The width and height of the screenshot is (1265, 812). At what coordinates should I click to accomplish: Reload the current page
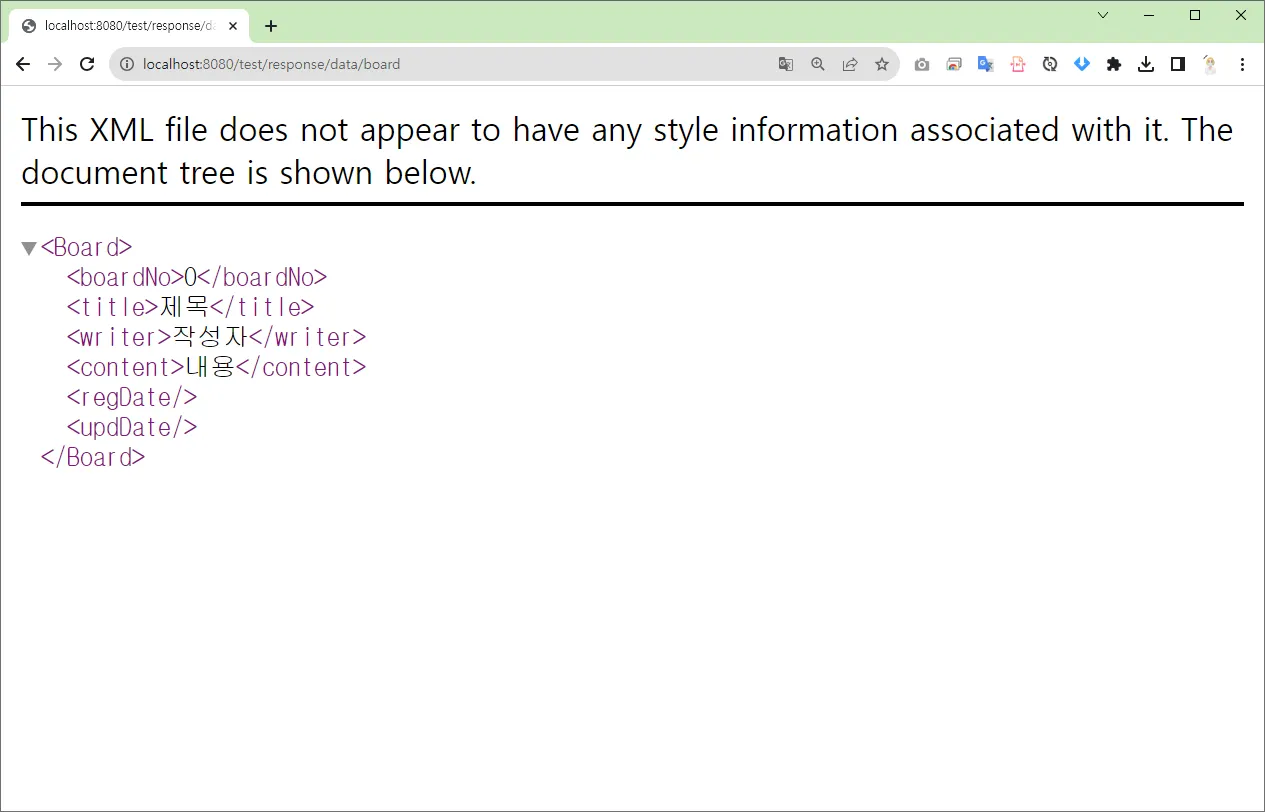(x=87, y=64)
